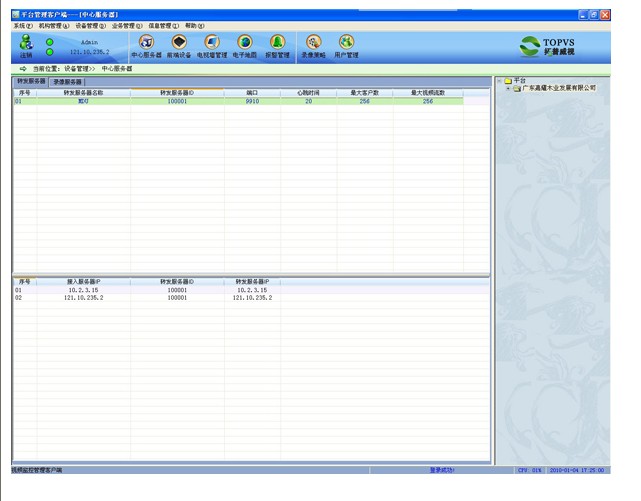Expand the 广东嘉隆木业发展有限公司 tree node
Screen dimensions: 641x501
pos(508,88)
